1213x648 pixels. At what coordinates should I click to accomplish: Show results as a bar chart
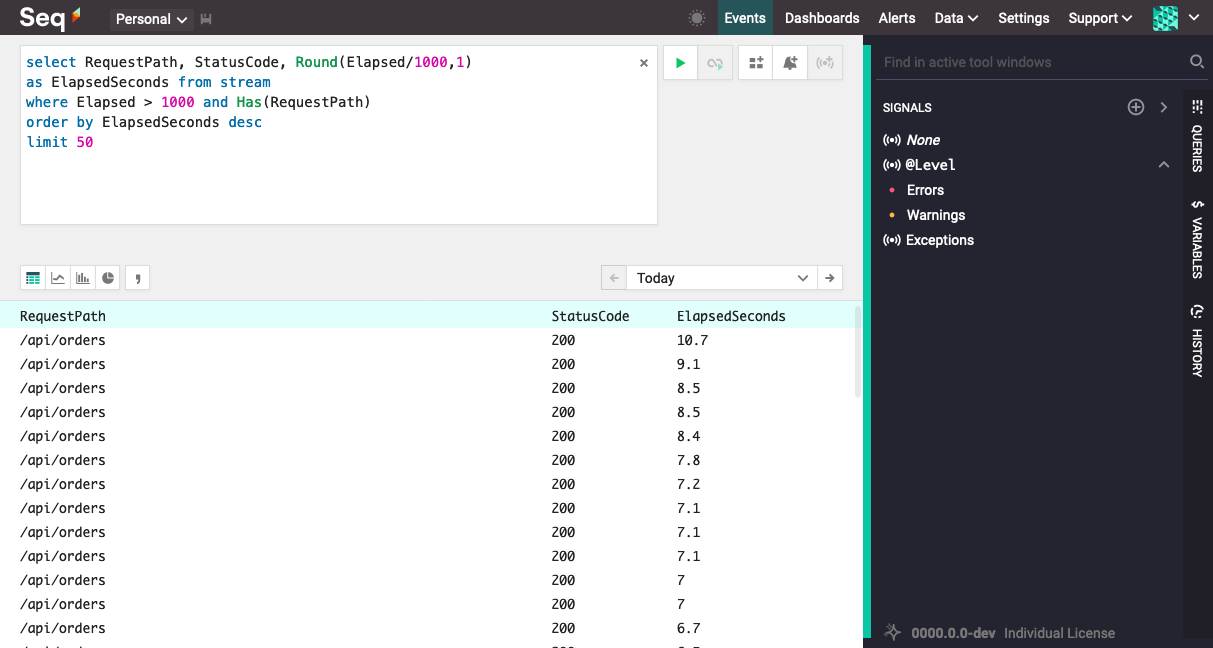click(x=83, y=278)
